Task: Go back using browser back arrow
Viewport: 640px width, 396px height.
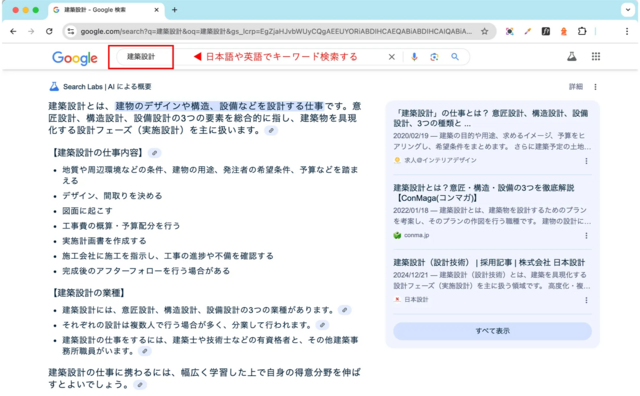Action: [13, 31]
